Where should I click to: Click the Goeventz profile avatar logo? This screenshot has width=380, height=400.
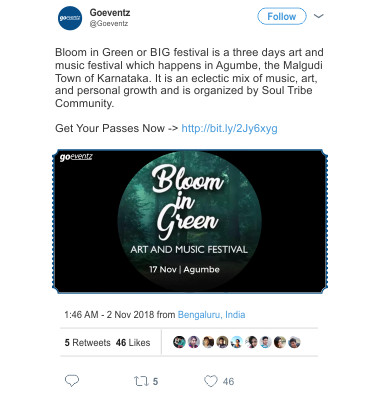pyautogui.click(x=70, y=18)
